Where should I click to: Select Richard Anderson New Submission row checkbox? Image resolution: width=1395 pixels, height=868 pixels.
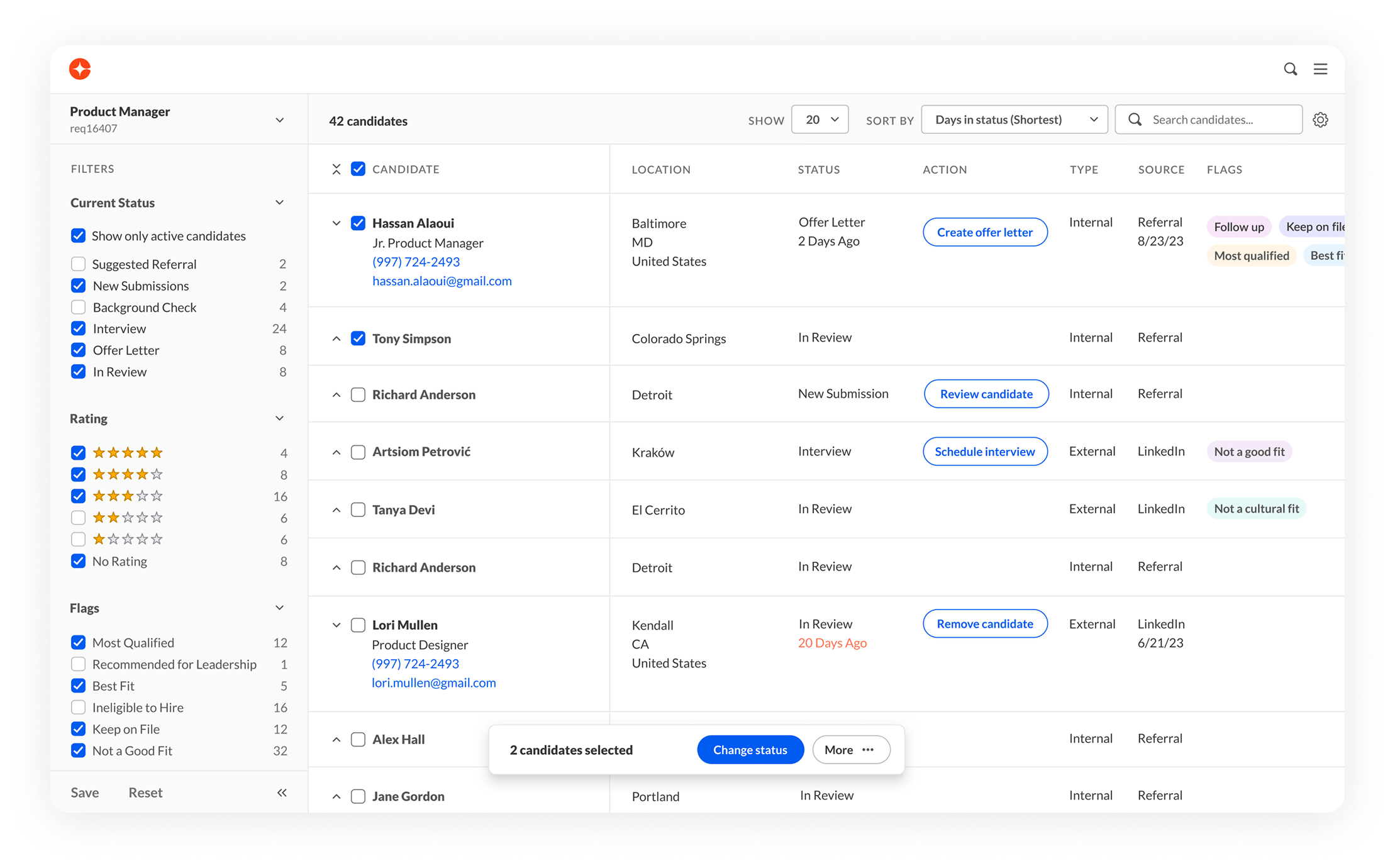point(358,395)
